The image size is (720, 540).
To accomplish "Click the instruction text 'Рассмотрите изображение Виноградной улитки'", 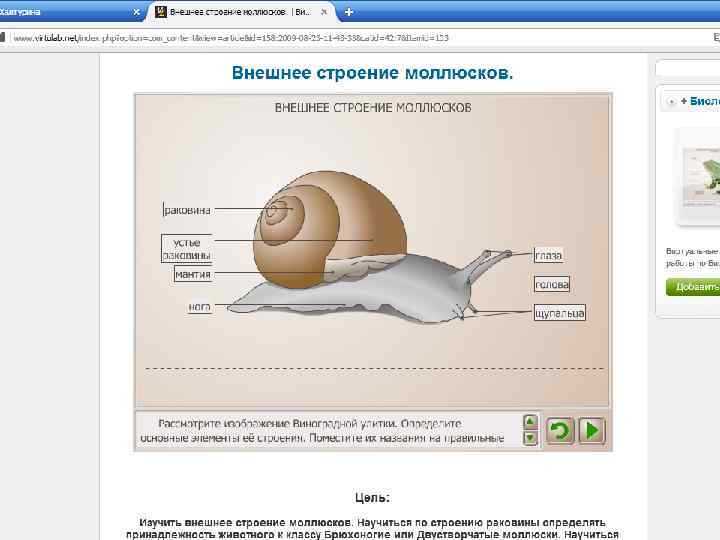I will tap(277, 423).
